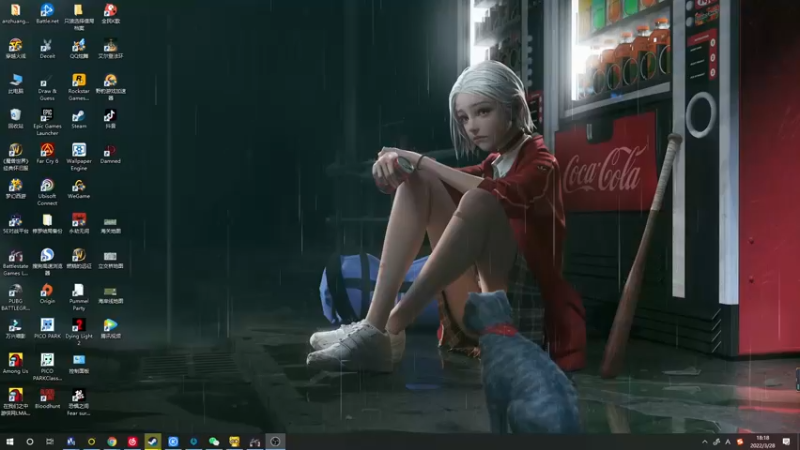Image resolution: width=800 pixels, height=450 pixels.
Task: Open Task View on the taskbar
Action: [x=50, y=441]
